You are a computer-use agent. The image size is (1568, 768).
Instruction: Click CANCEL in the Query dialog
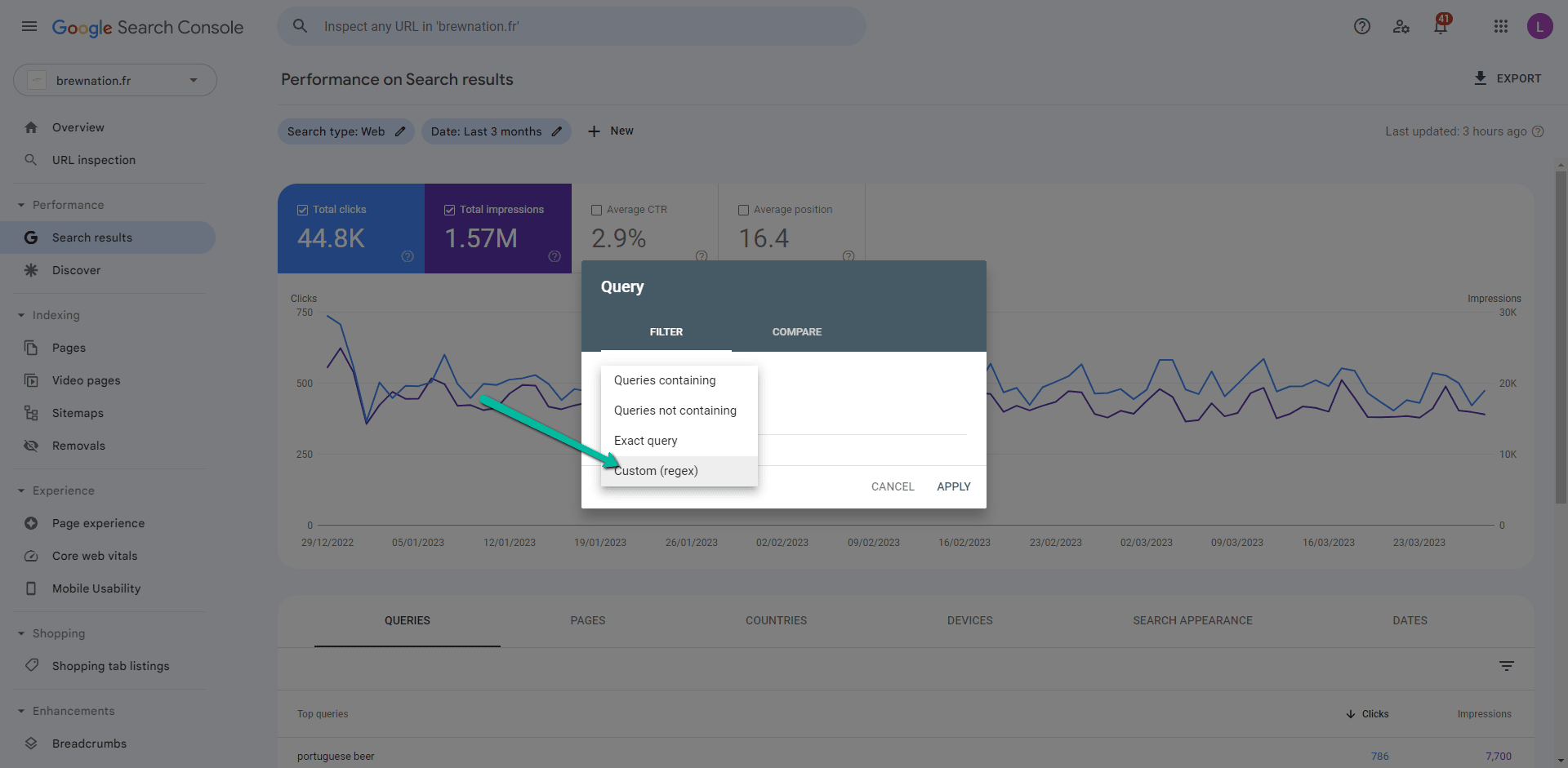893,486
